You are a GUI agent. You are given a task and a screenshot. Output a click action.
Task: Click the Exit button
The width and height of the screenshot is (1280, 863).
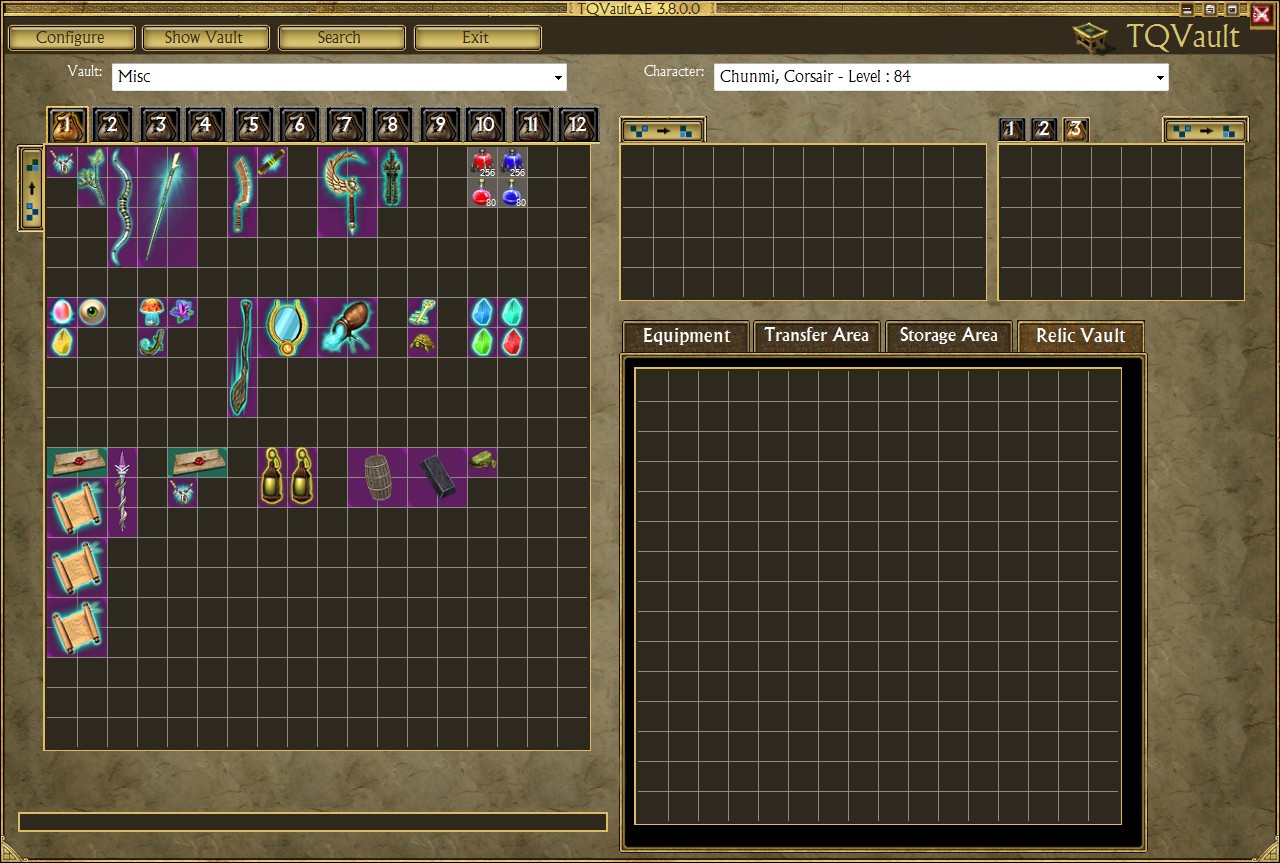(477, 38)
